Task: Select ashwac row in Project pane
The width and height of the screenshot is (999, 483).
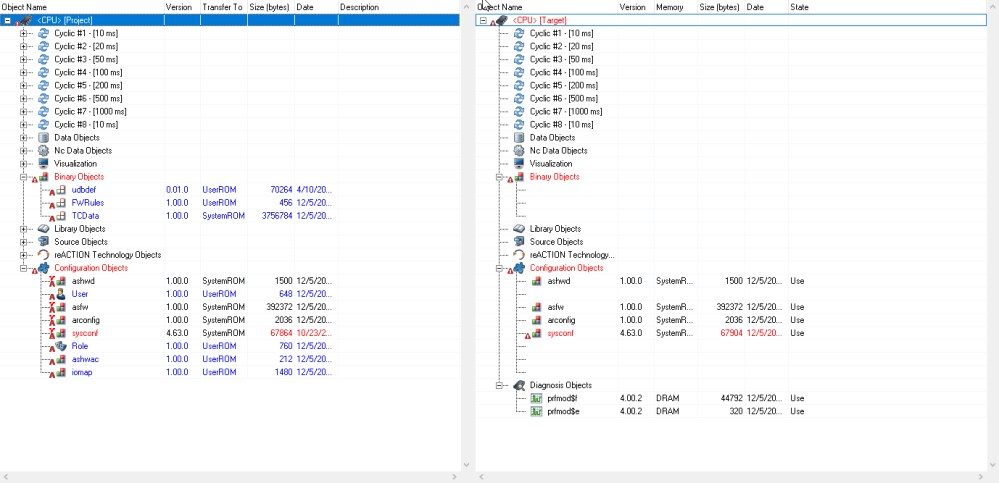Action: (x=230, y=359)
